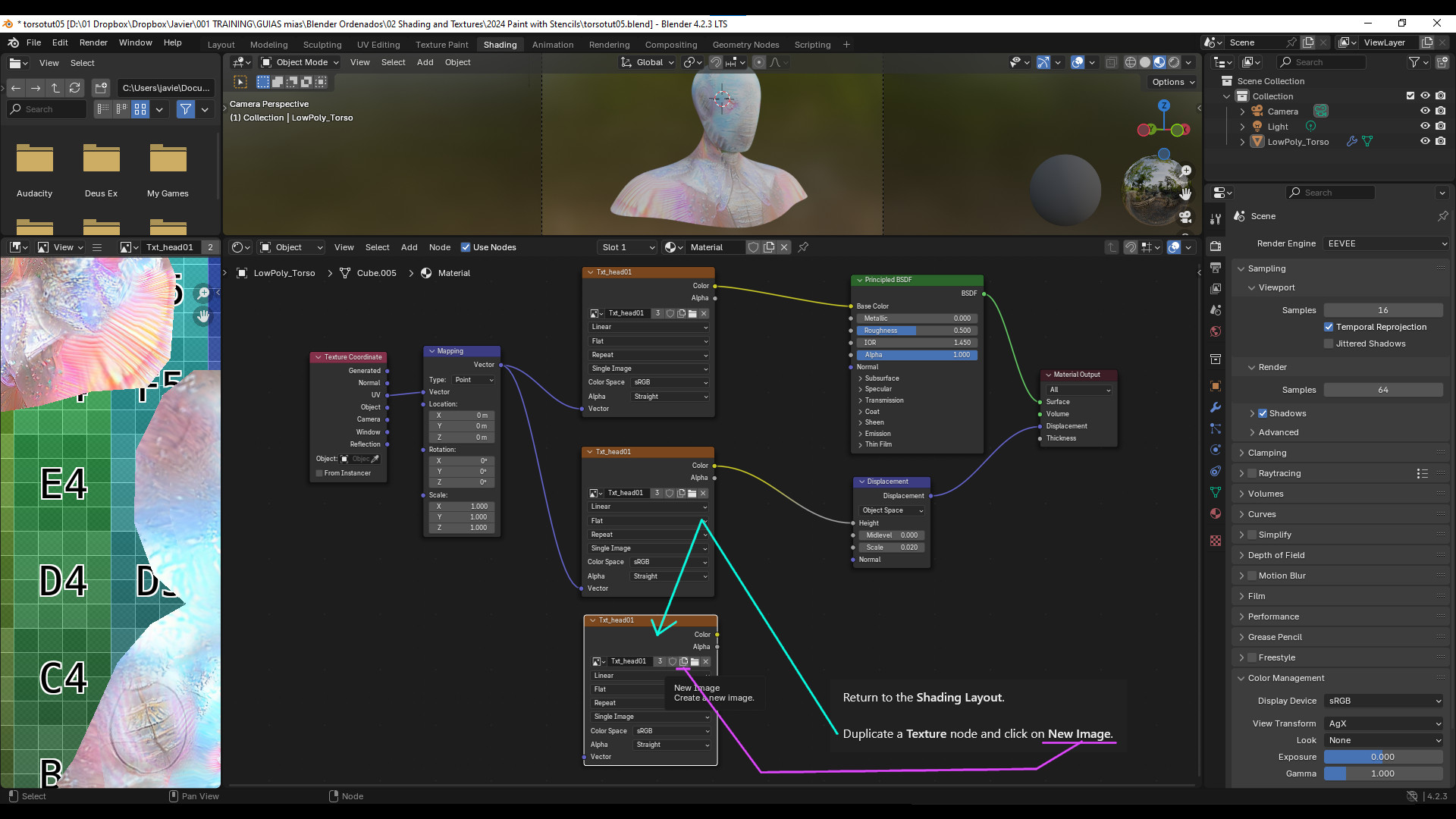Screen dimensions: 1456x819
Task: Open the Object Data mesh properties tab
Action: 1216,492
